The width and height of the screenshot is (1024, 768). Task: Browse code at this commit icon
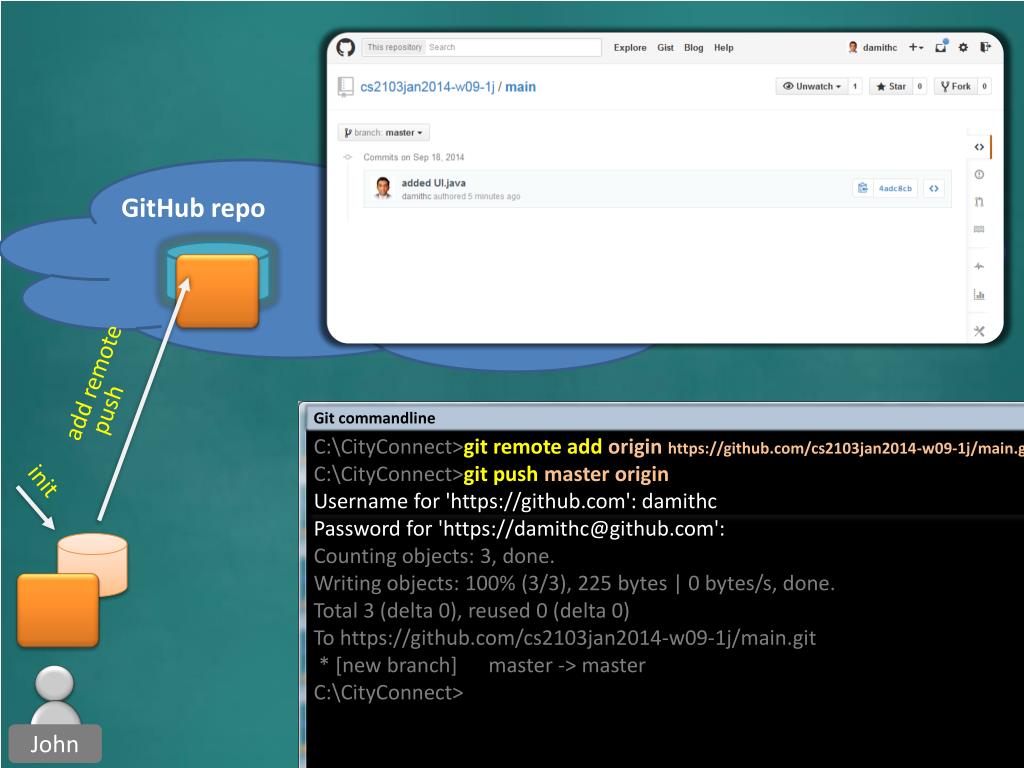coord(934,188)
